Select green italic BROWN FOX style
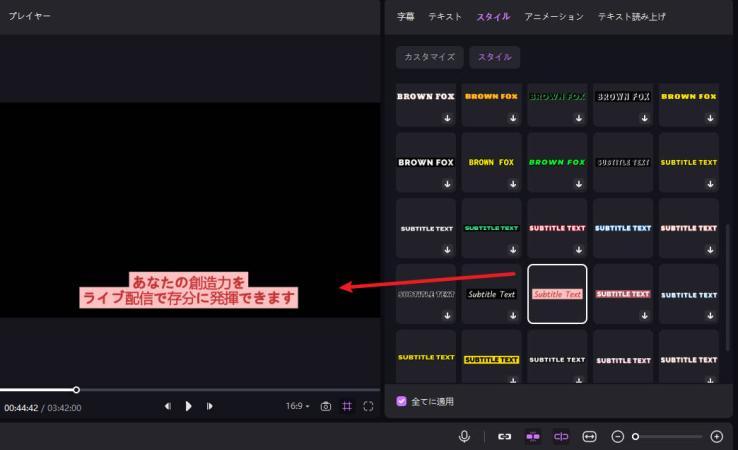Viewport: 738px width, 450px height. tap(557, 162)
